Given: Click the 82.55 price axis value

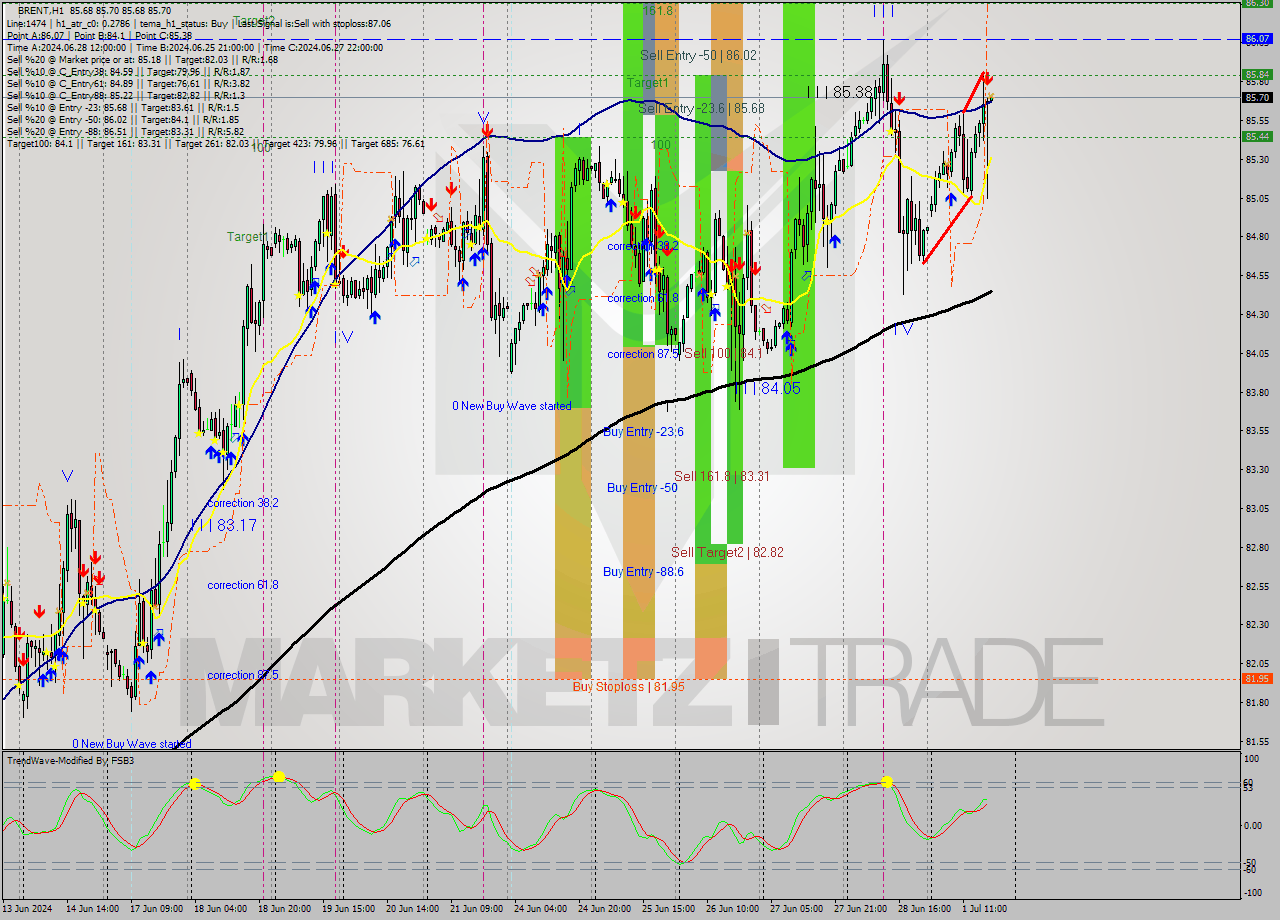Looking at the screenshot, I should pos(1256,586).
